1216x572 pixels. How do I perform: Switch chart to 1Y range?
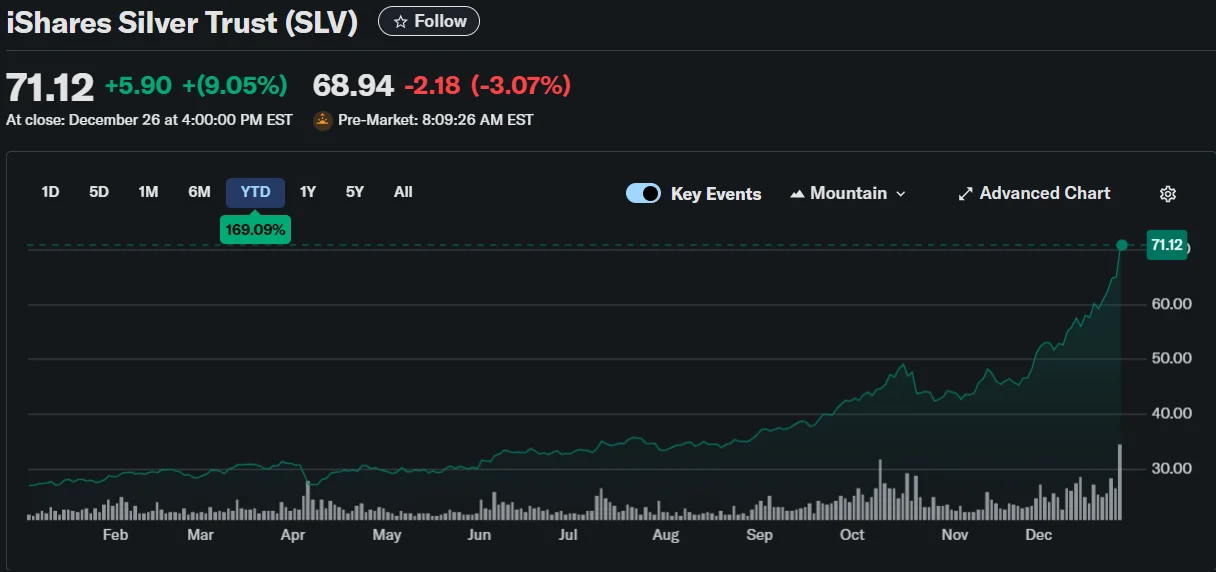tap(308, 192)
